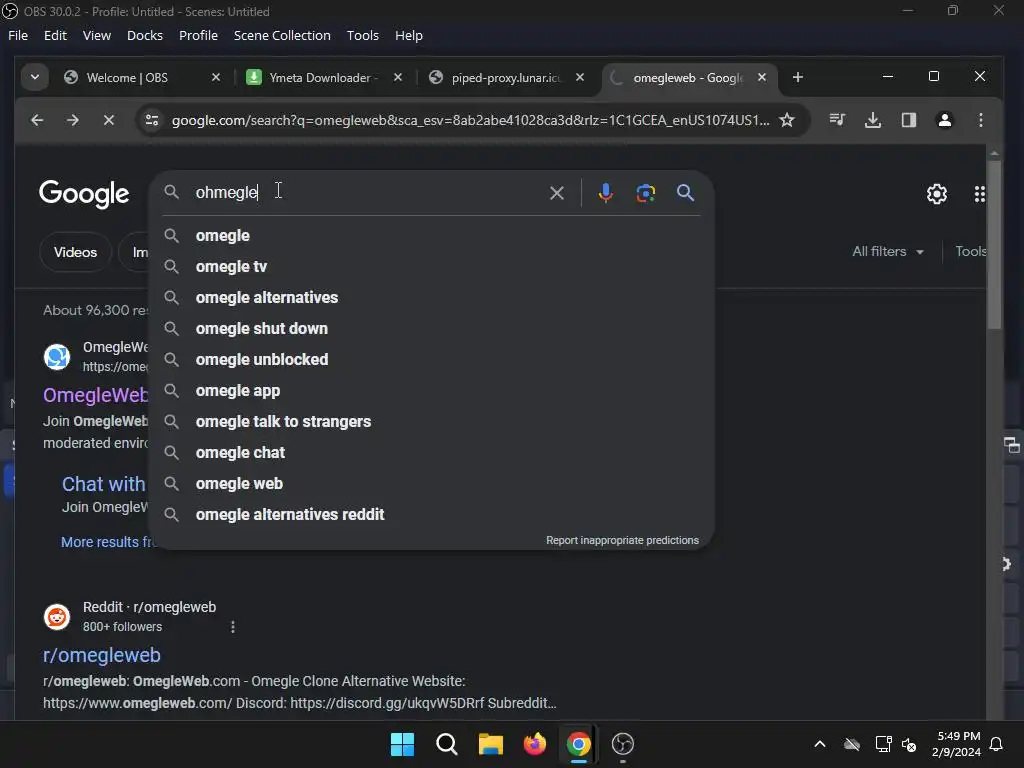Open the OBS View menu
The width and height of the screenshot is (1024, 768).
coord(97,35)
